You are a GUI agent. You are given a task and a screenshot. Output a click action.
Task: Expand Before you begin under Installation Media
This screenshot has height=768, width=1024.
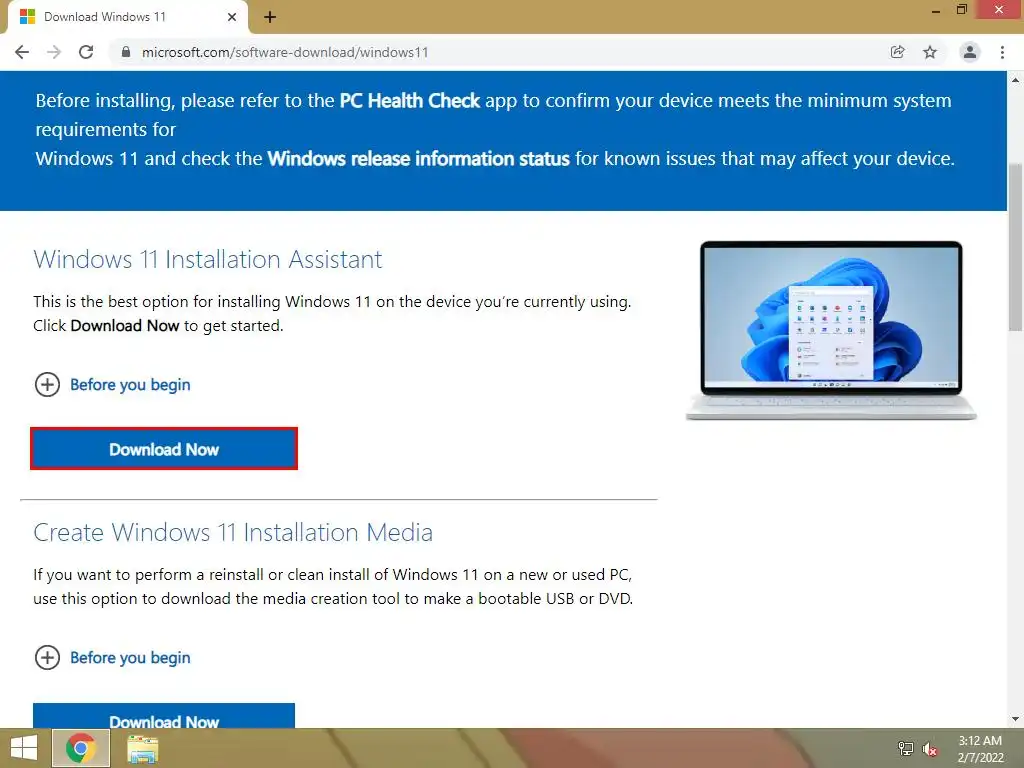point(112,658)
